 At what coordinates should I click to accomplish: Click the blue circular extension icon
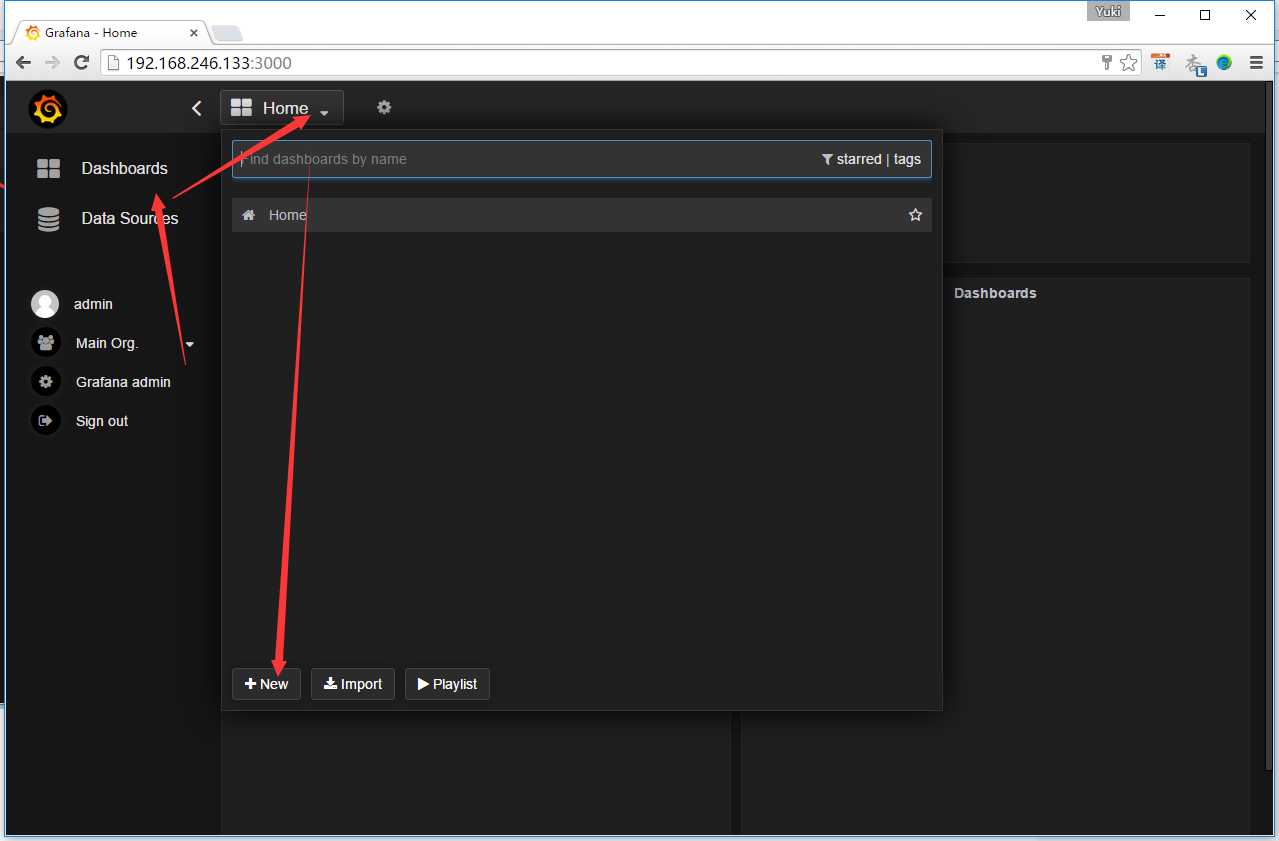tap(1224, 63)
